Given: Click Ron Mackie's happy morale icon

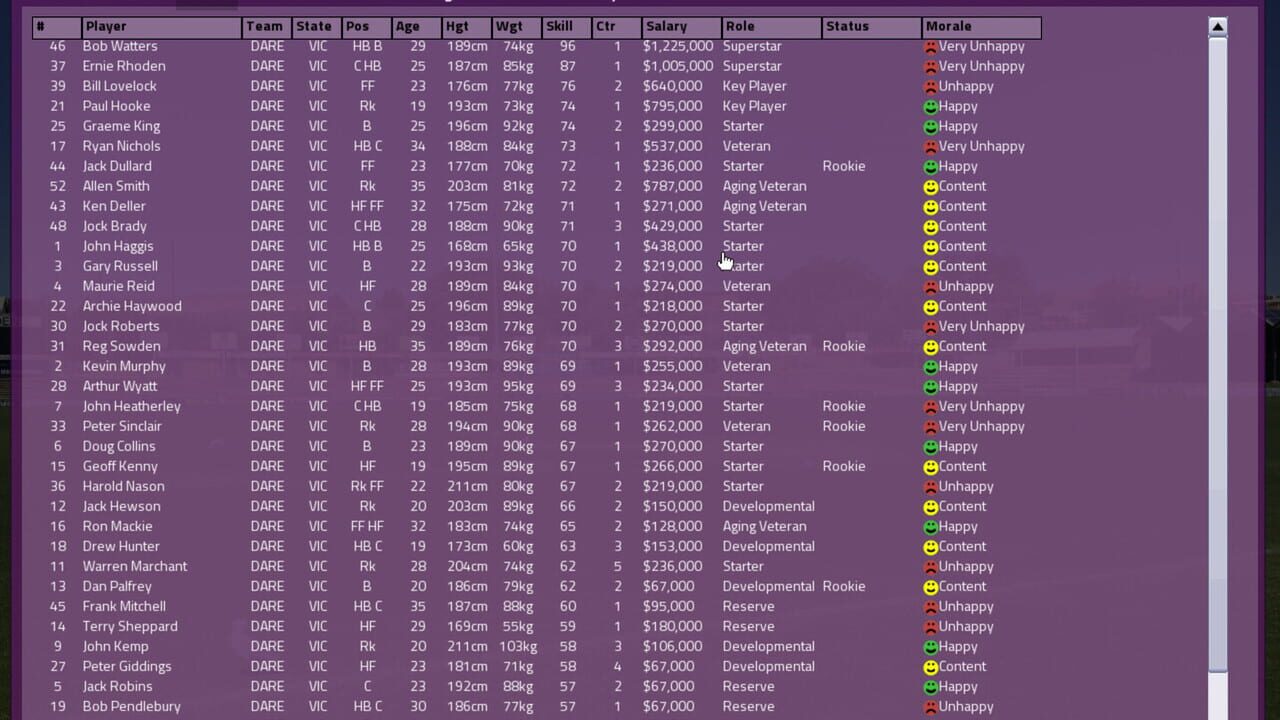Looking at the screenshot, I should pos(931,526).
